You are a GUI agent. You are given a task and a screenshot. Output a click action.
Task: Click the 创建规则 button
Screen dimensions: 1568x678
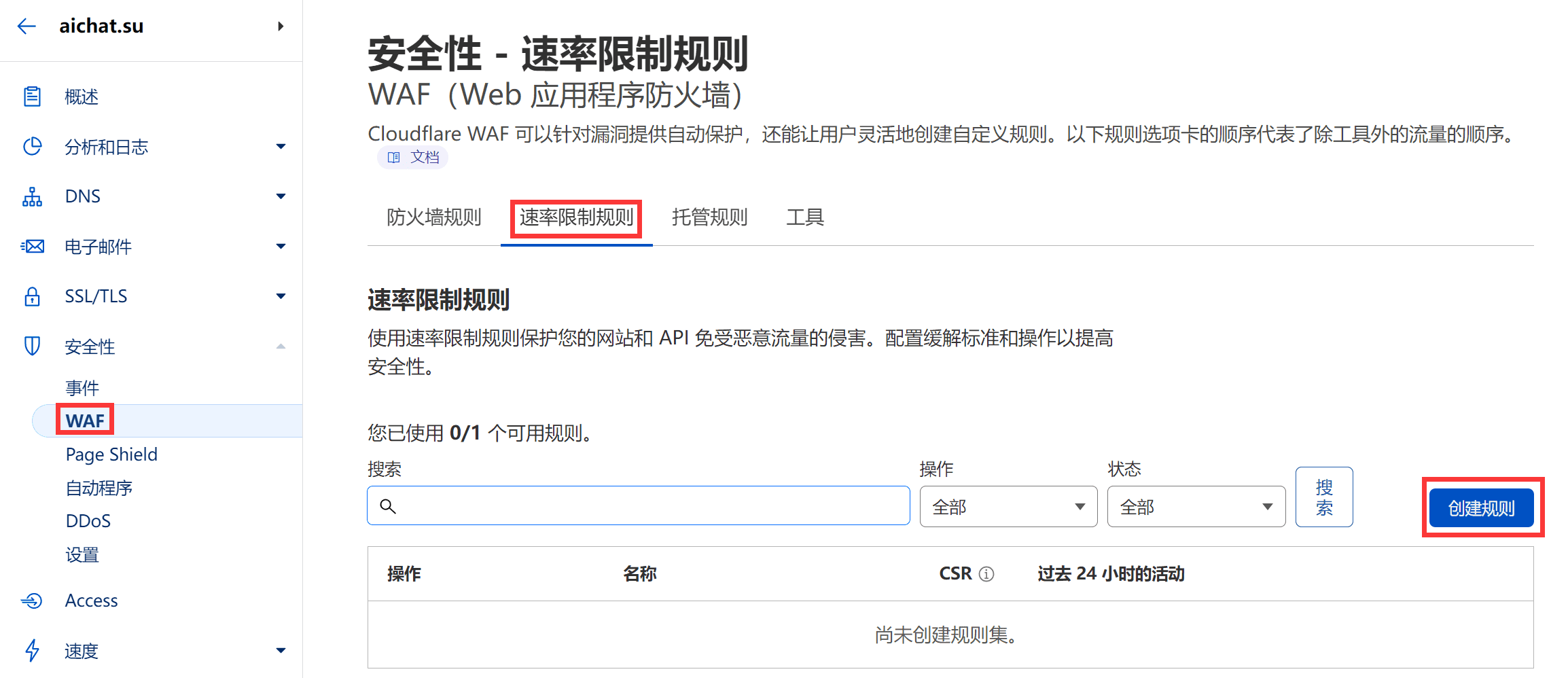pos(1482,508)
